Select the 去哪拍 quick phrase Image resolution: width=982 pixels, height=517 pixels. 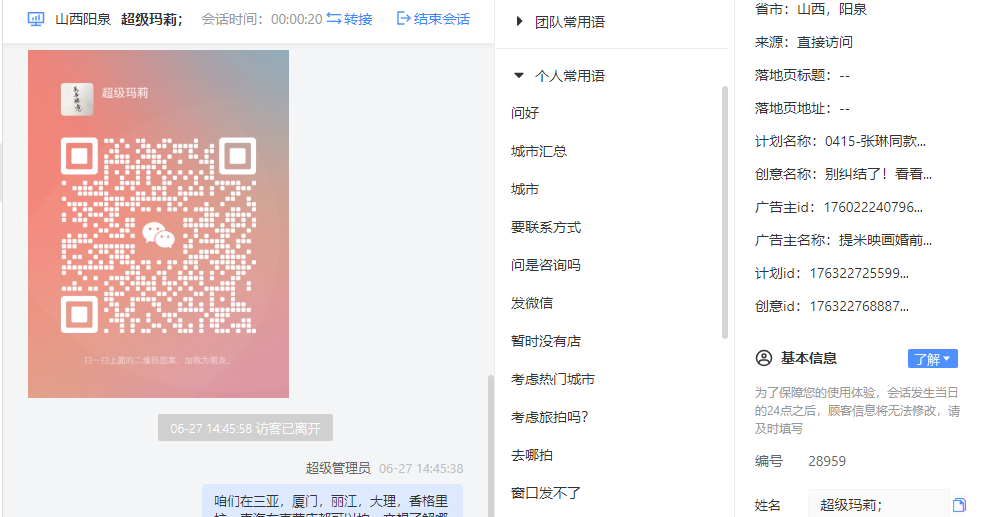[532, 456]
